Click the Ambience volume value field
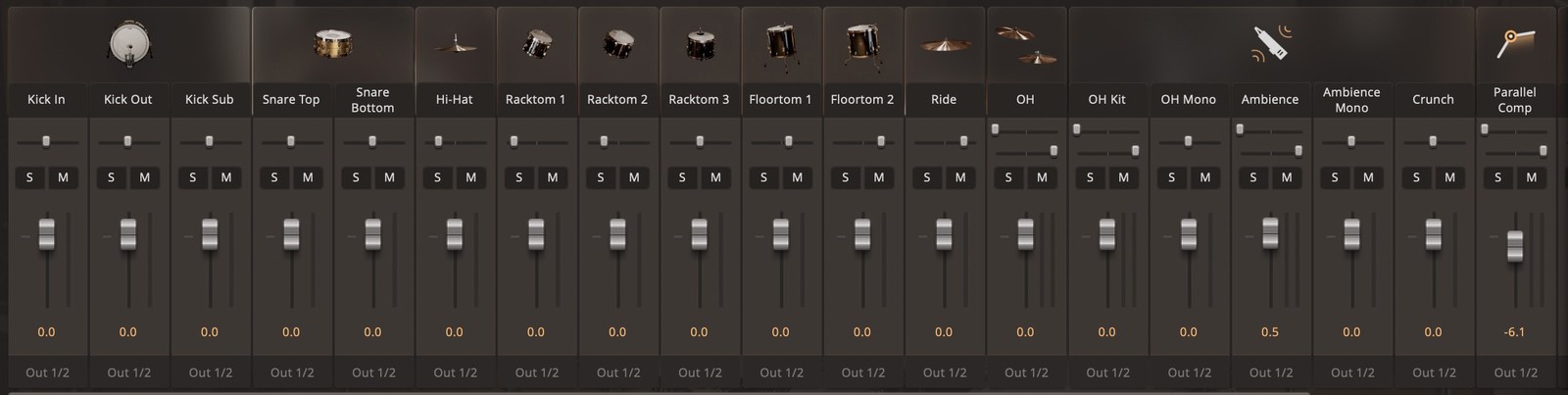 (1270, 332)
